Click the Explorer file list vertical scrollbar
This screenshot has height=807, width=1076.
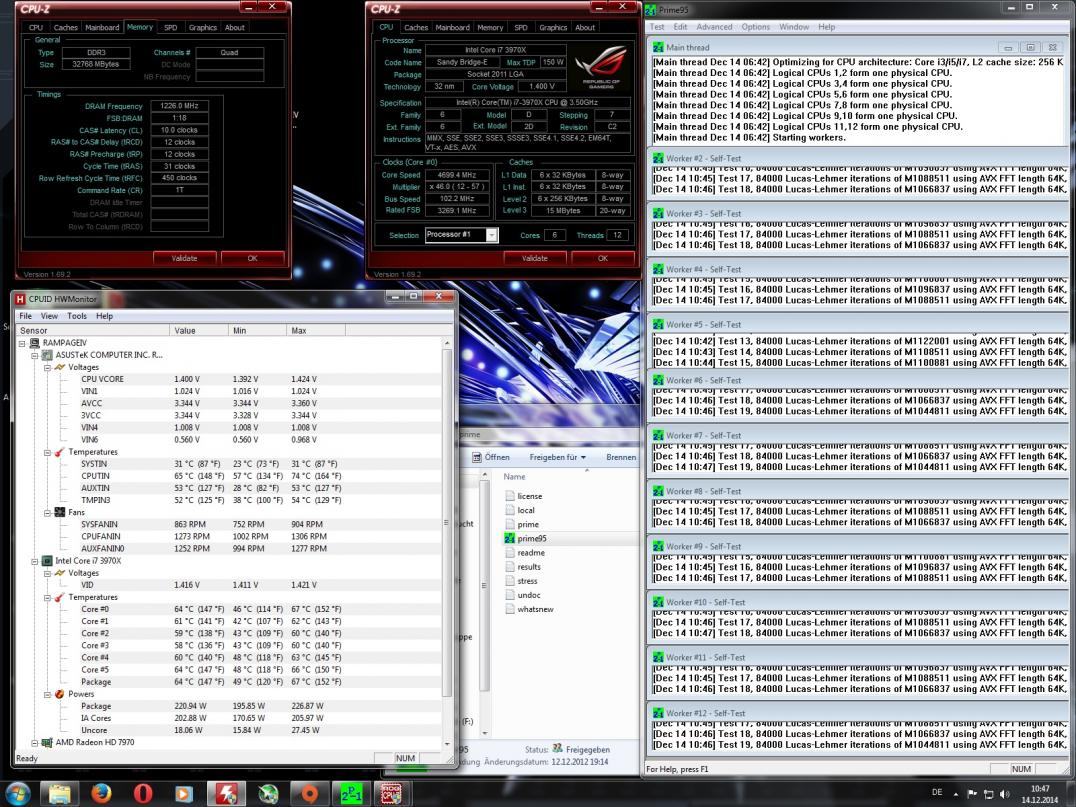tap(484, 603)
